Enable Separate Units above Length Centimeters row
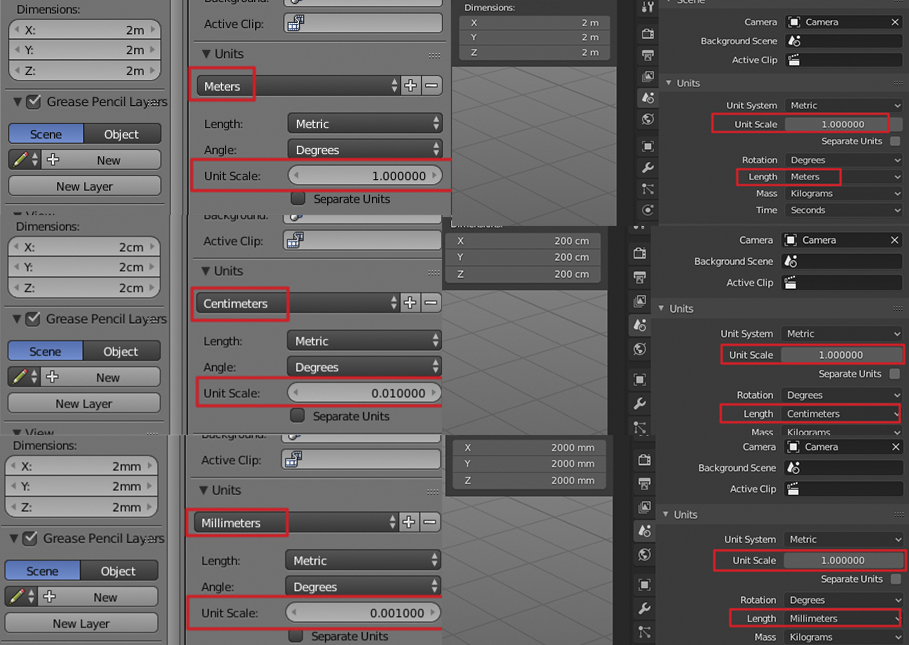The image size is (909, 645). [895, 373]
